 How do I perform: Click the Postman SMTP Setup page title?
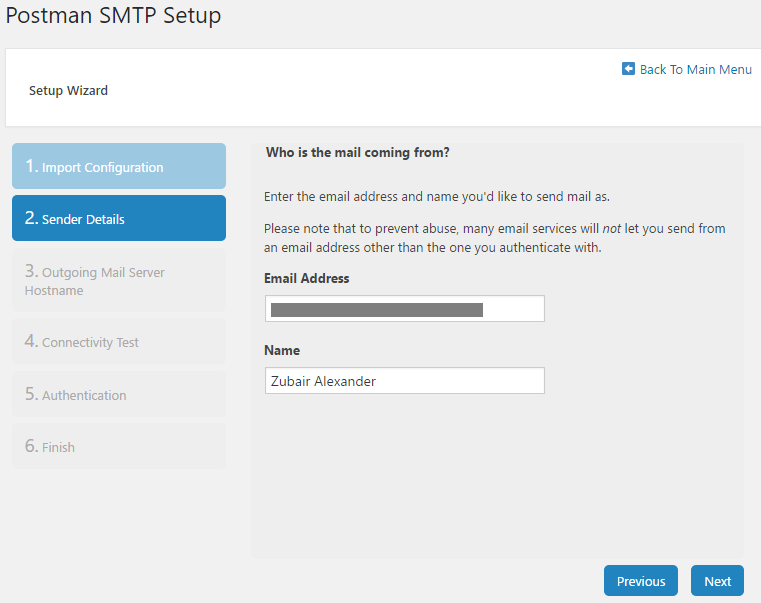[x=114, y=16]
